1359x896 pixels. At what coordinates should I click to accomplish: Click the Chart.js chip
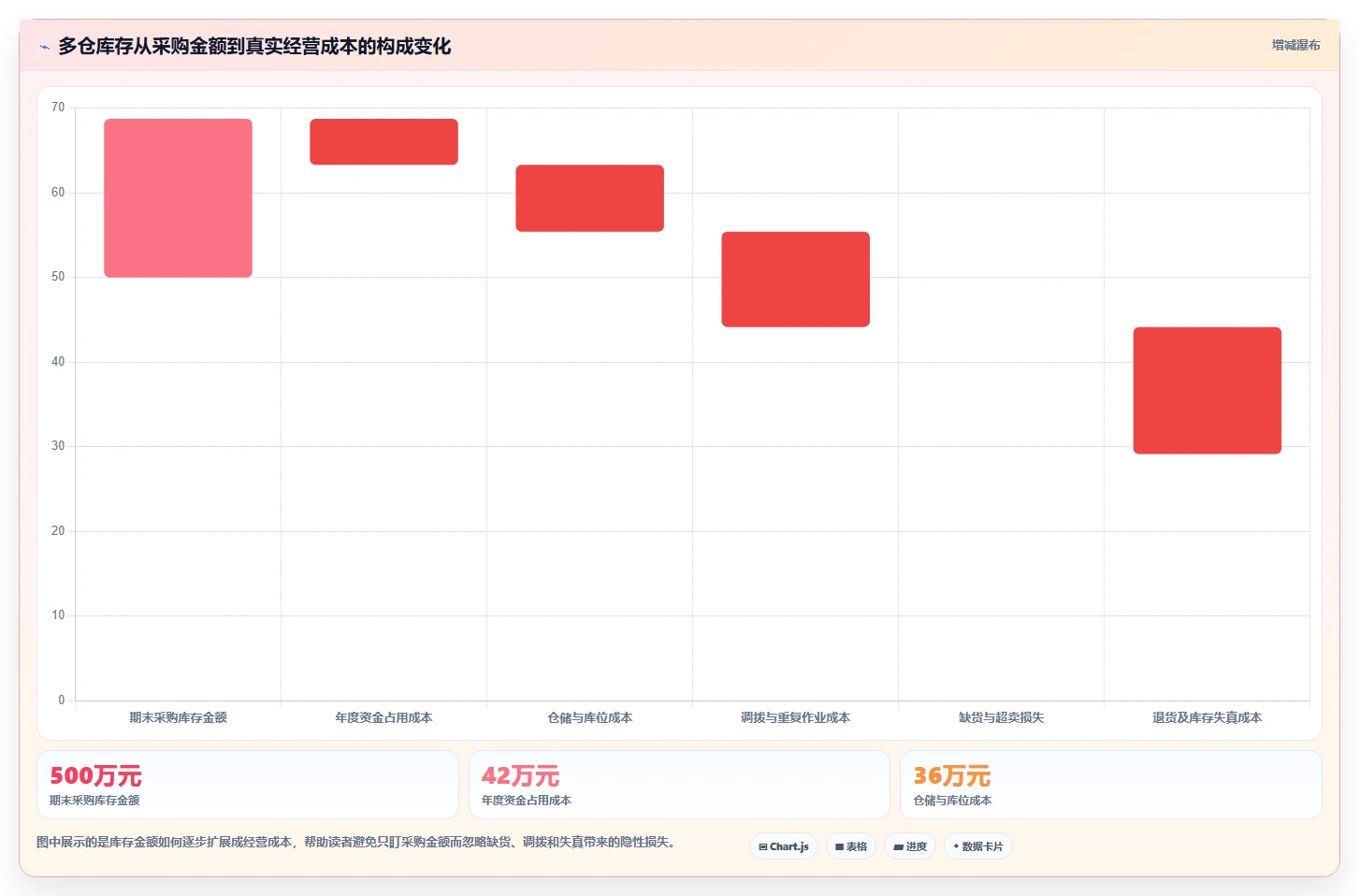[x=784, y=846]
